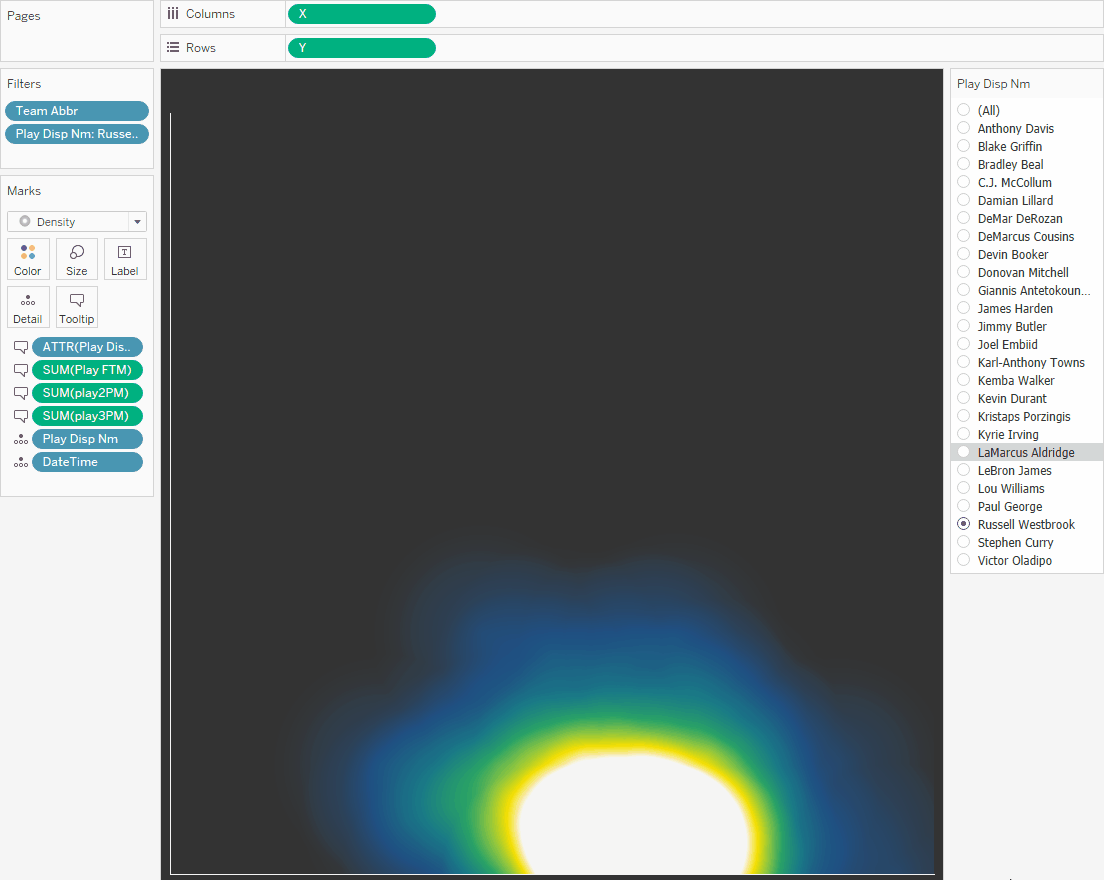Click the Density mark type icon

[x=25, y=221]
